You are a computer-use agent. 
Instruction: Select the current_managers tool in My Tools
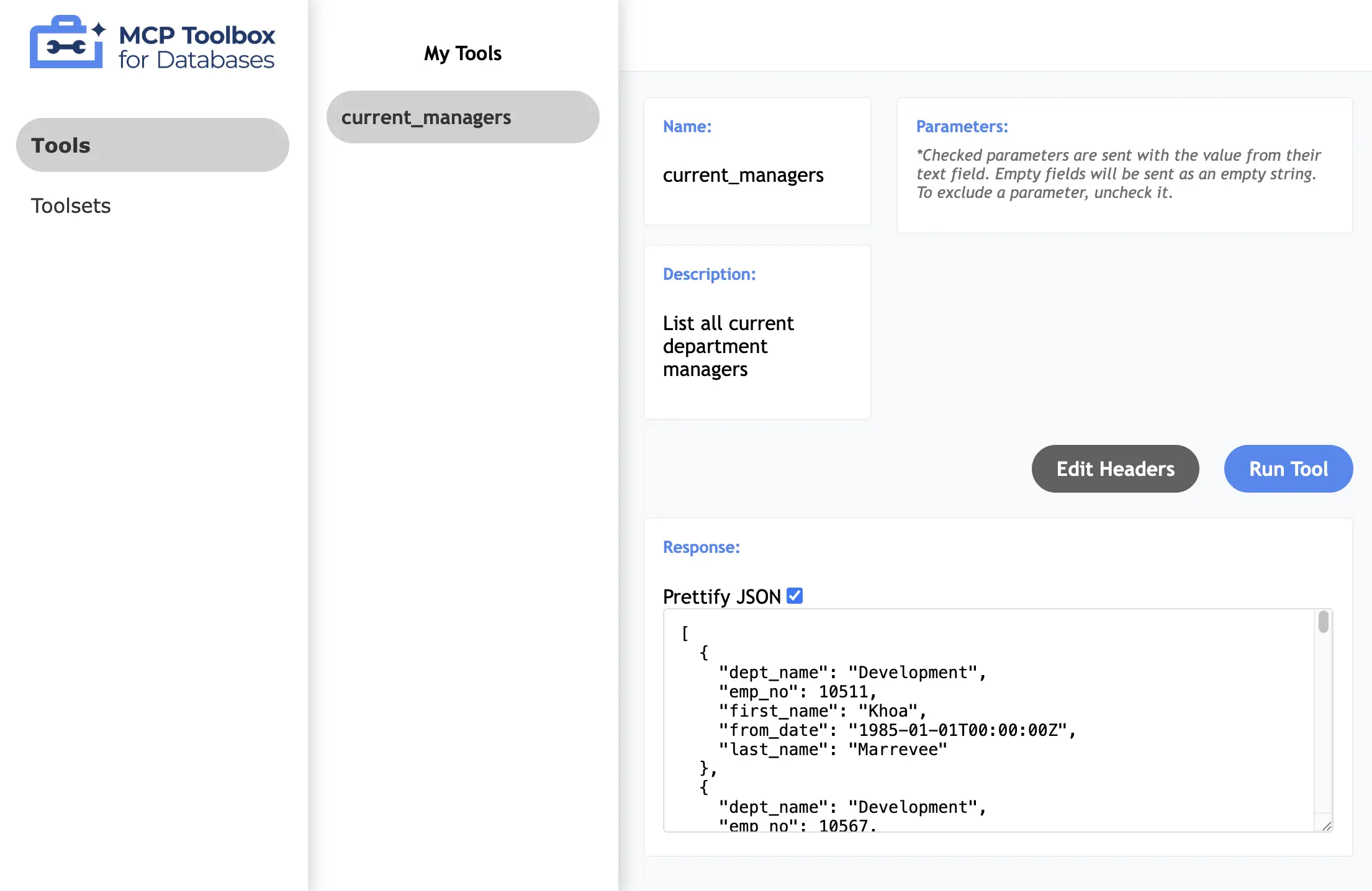(463, 117)
